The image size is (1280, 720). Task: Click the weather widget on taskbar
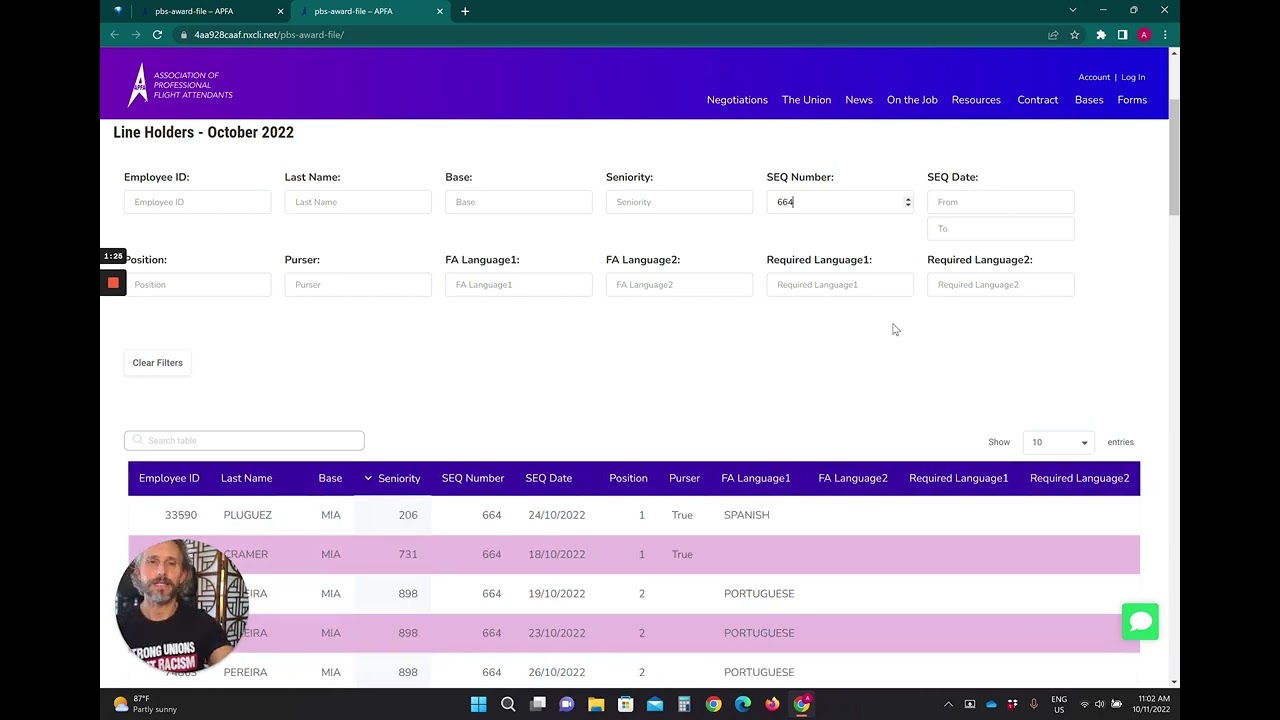point(147,704)
